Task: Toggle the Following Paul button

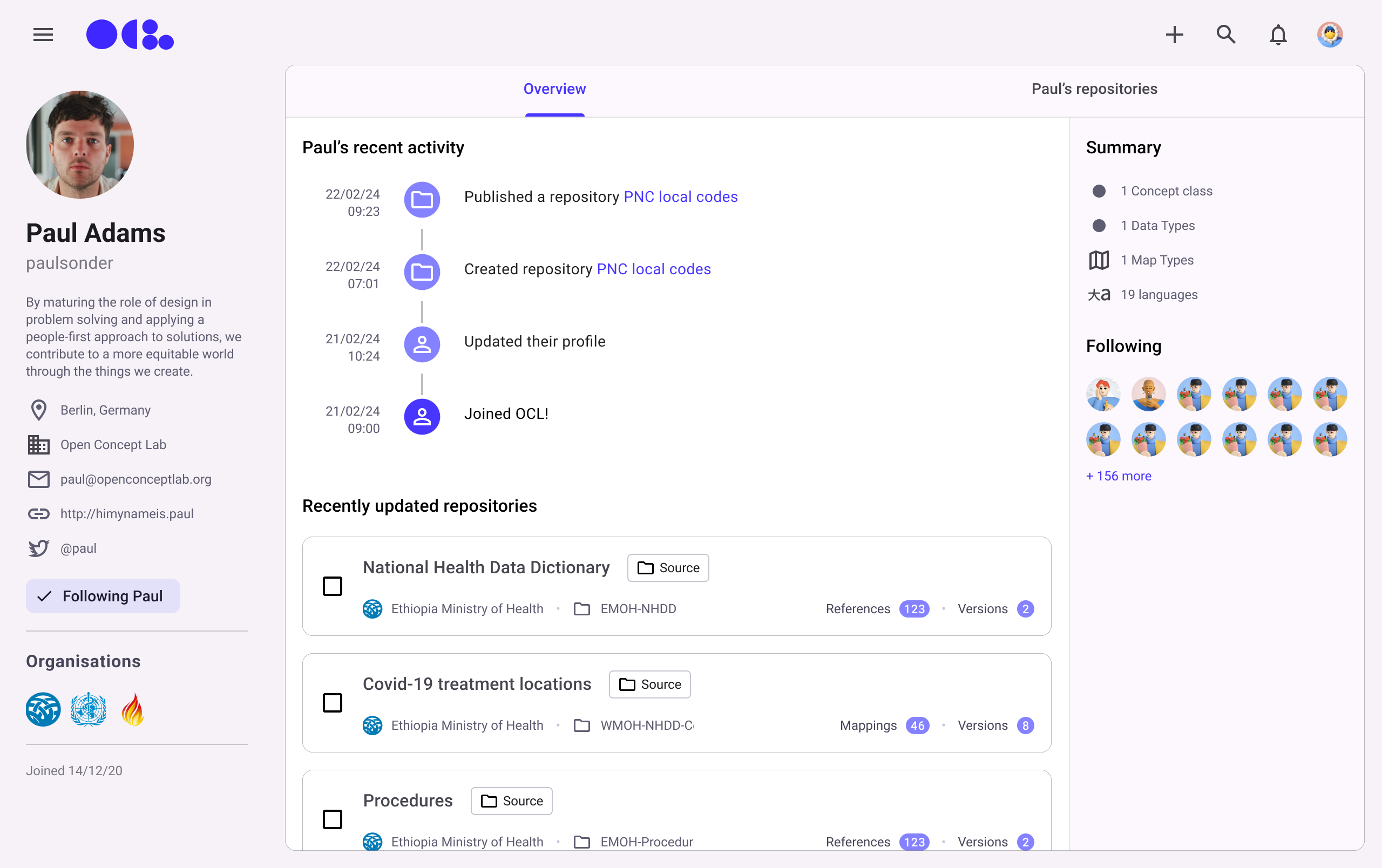Action: tap(103, 596)
